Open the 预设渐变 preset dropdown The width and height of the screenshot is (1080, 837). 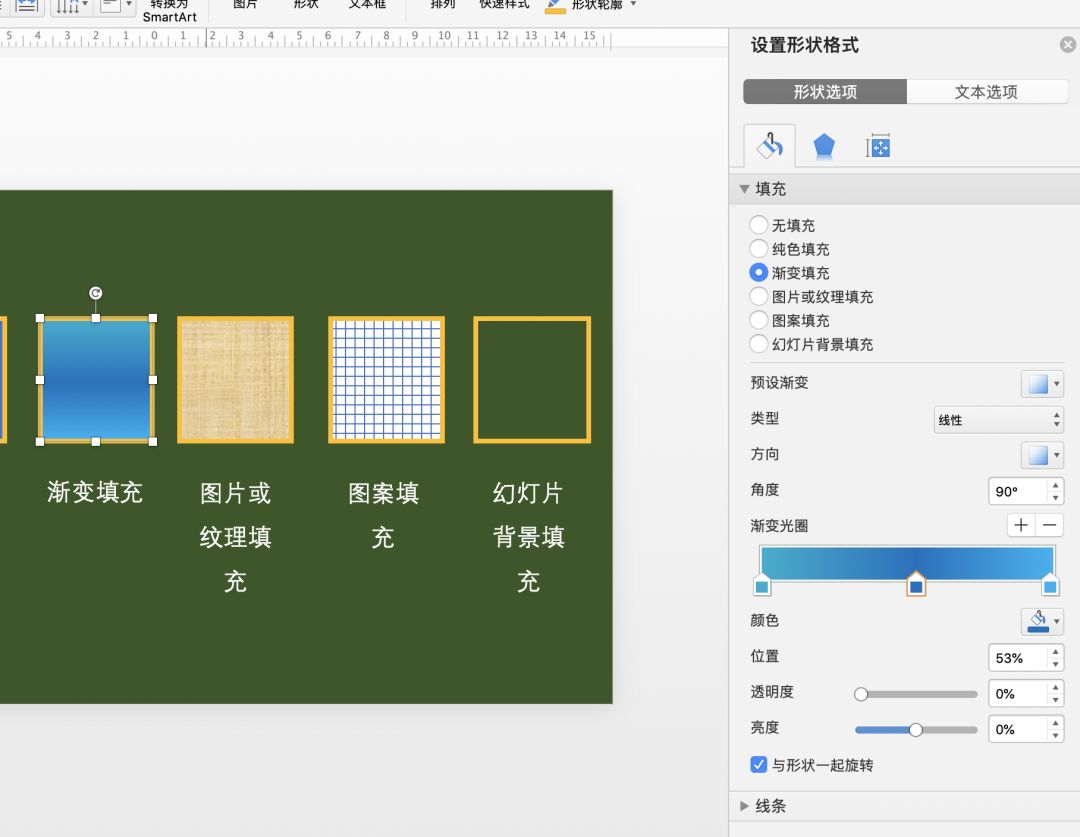1042,384
